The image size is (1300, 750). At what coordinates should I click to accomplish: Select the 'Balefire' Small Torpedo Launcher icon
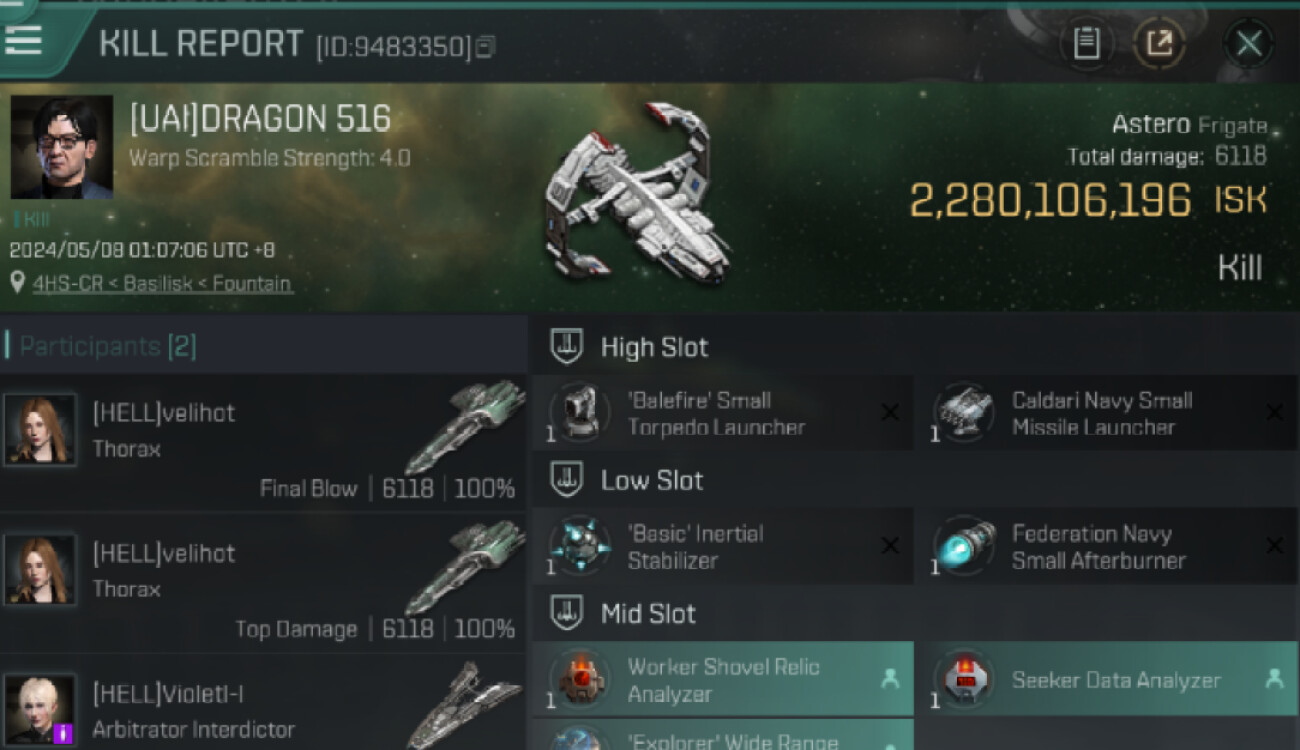pos(579,412)
